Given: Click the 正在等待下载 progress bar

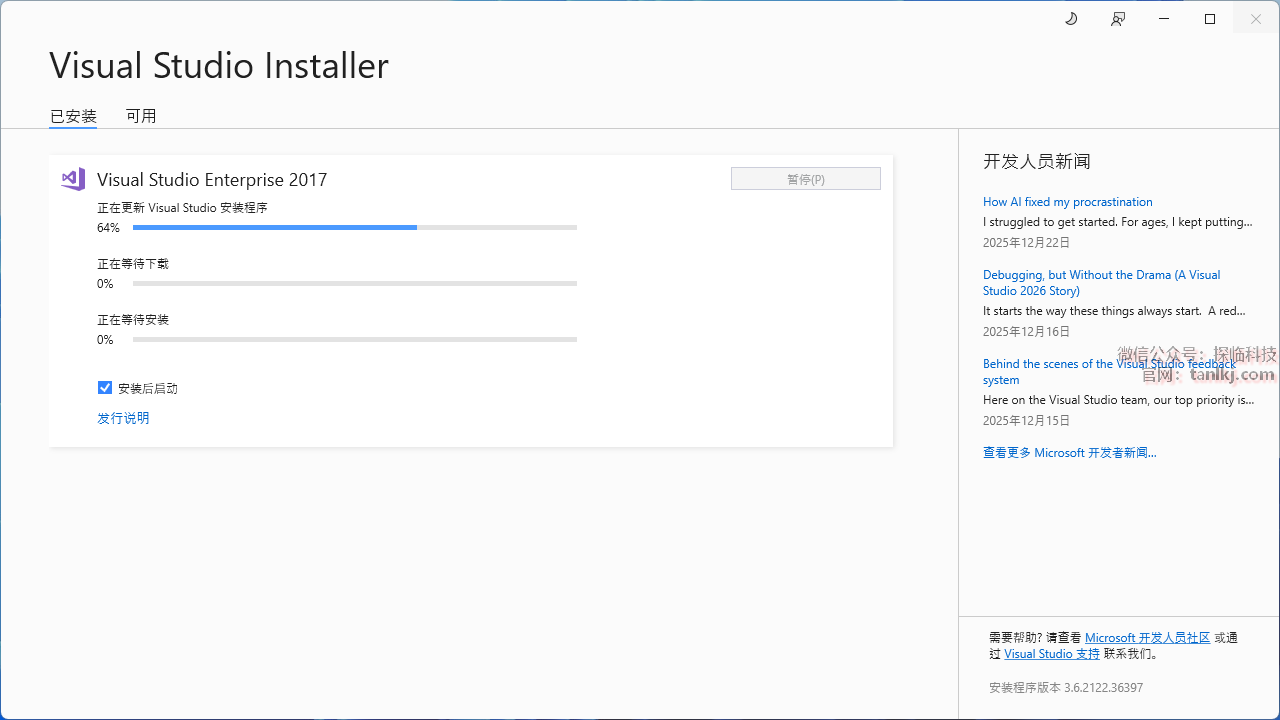Looking at the screenshot, I should coord(354,284).
